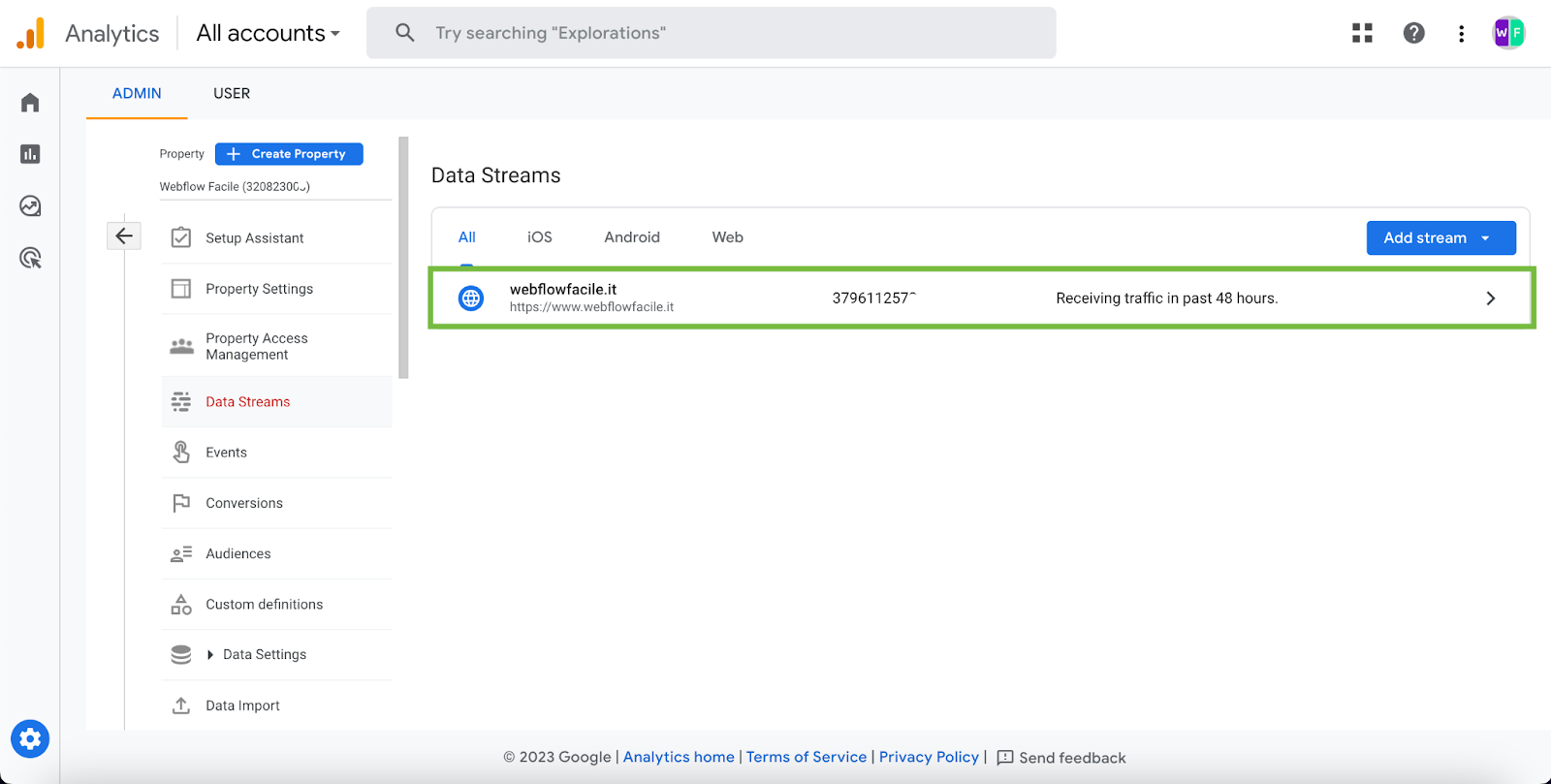Screen dimensions: 1551x784
Task: Click the Data Settings database icon
Action: (181, 655)
